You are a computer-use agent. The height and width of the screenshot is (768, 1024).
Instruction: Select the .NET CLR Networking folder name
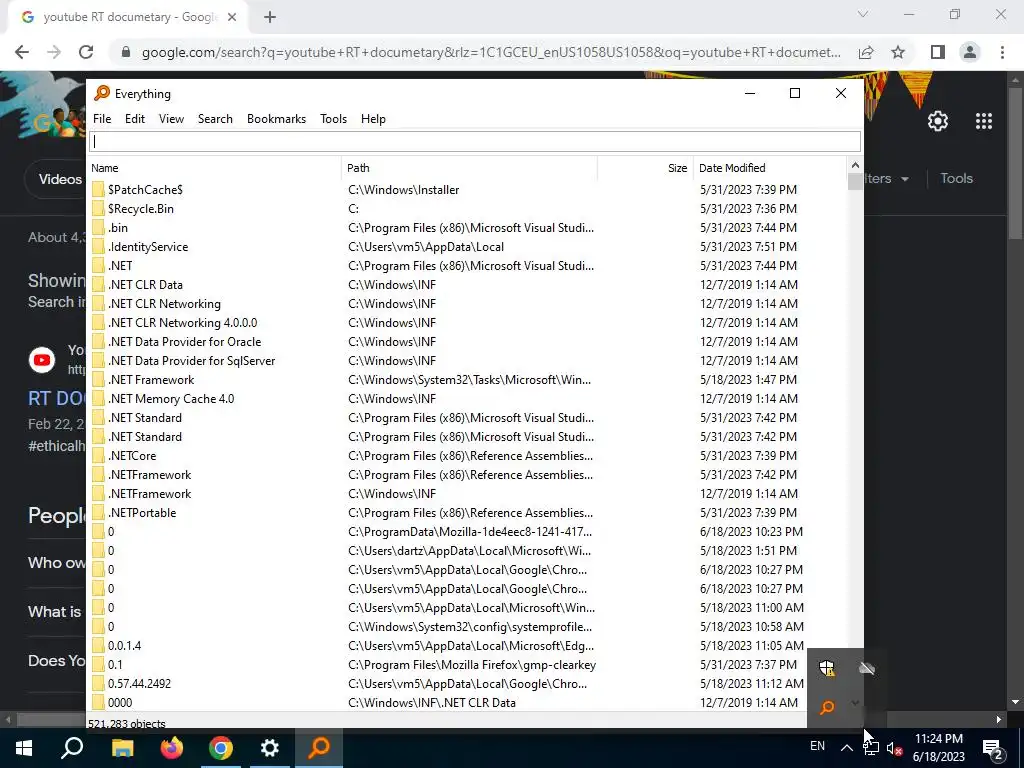click(165, 304)
